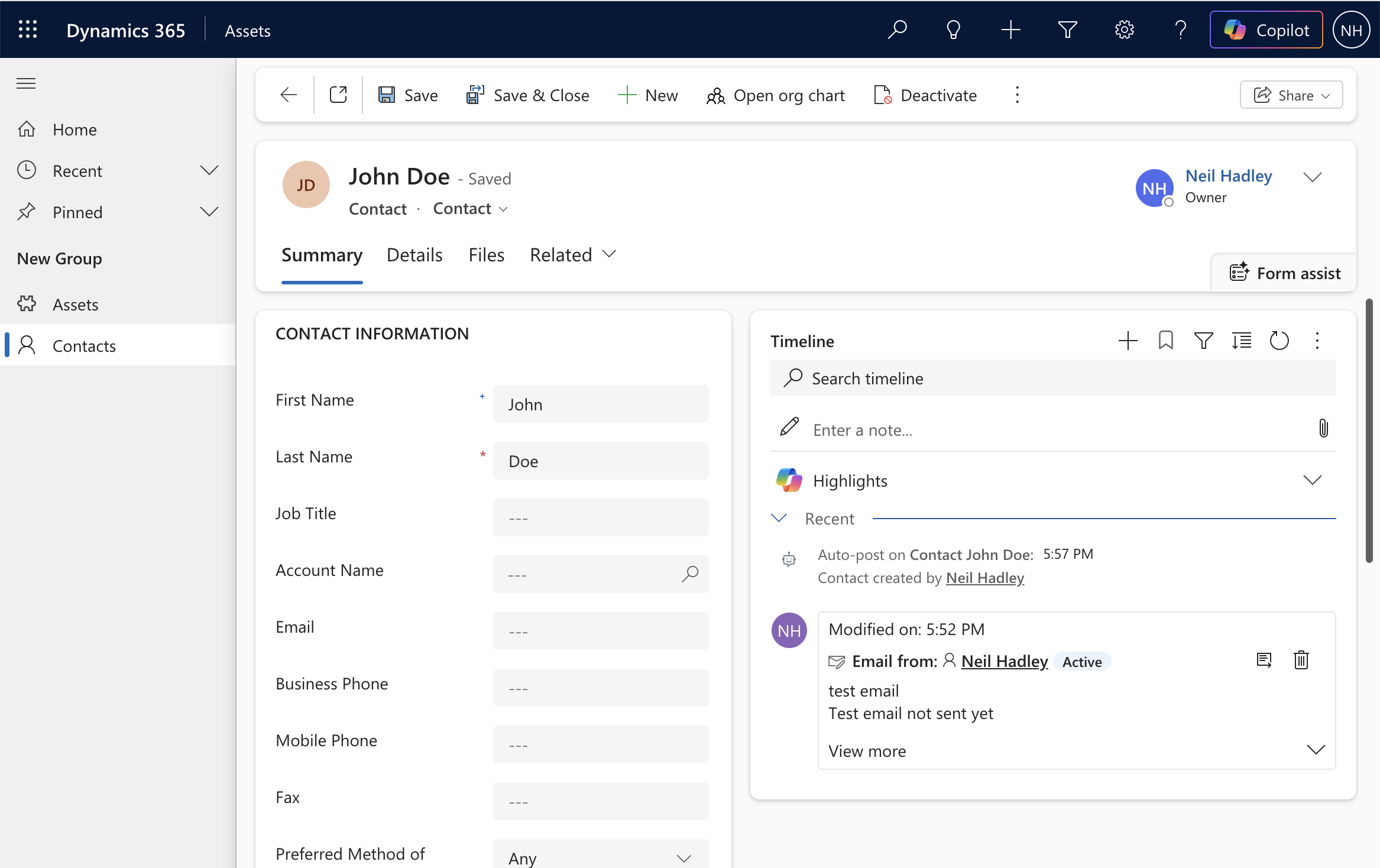Click the plus quick create icon

point(1010,30)
